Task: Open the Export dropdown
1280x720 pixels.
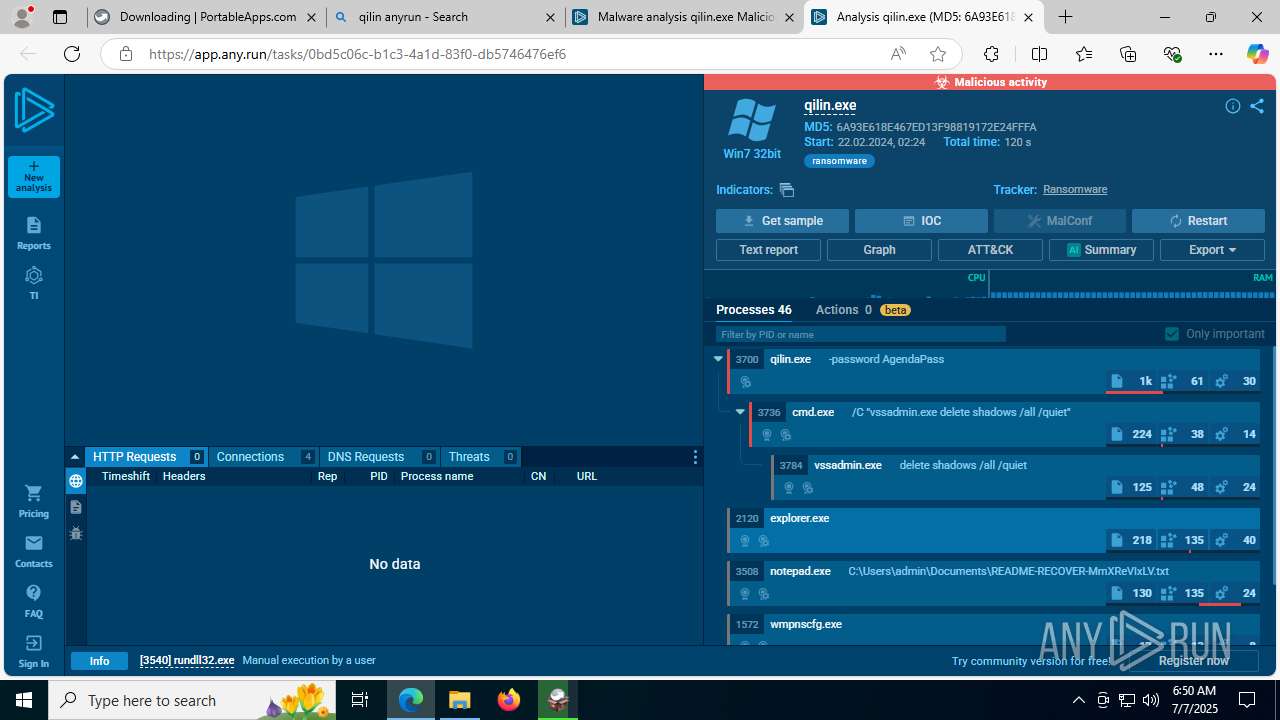Action: (x=1212, y=250)
